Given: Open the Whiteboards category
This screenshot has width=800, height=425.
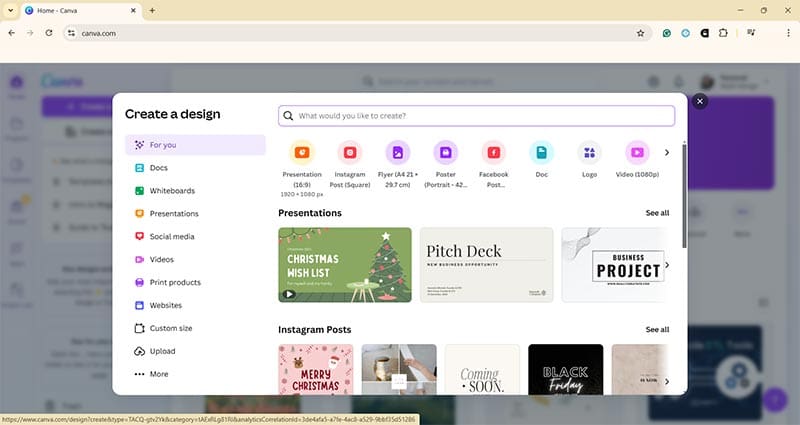Looking at the screenshot, I should [x=195, y=191].
